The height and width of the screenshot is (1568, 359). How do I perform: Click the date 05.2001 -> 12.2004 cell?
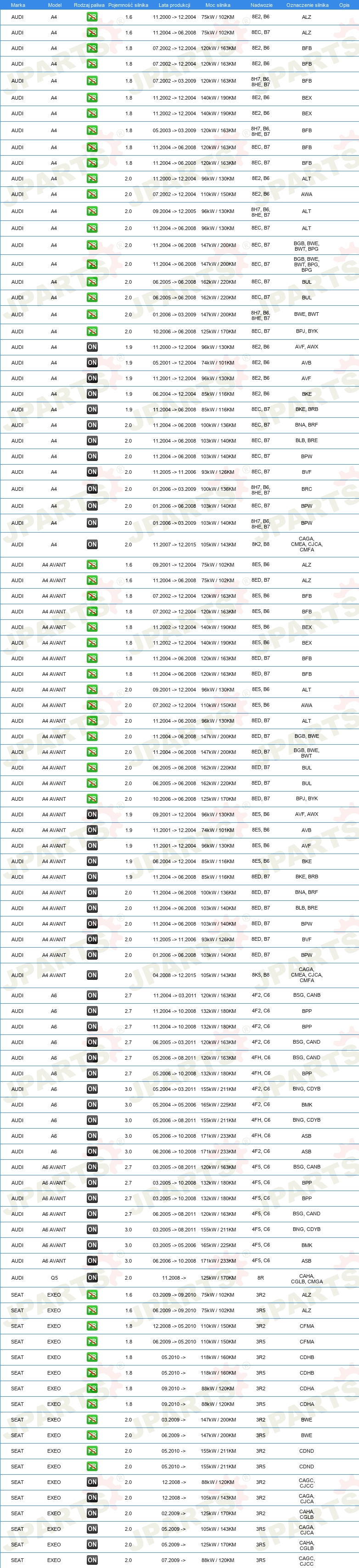click(174, 362)
